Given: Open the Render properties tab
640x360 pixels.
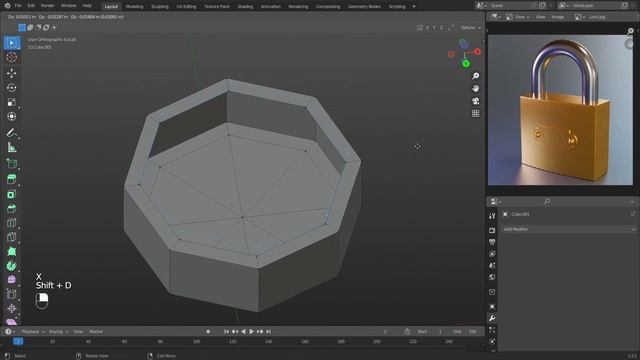Looking at the screenshot, I should (492, 230).
